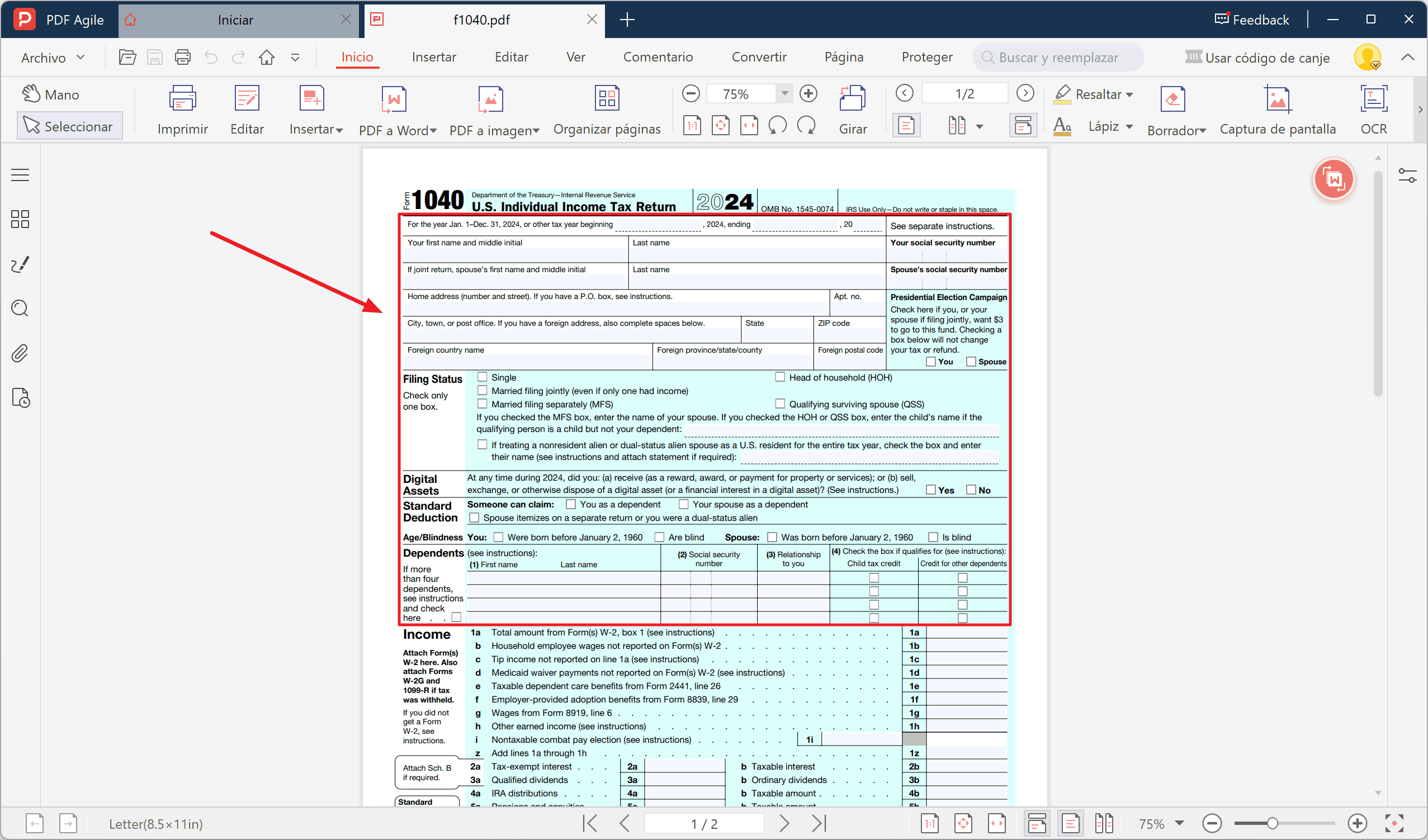This screenshot has height=840, width=1428.
Task: Check Qualifying surviving spouse (QSS) box
Action: 781,404
